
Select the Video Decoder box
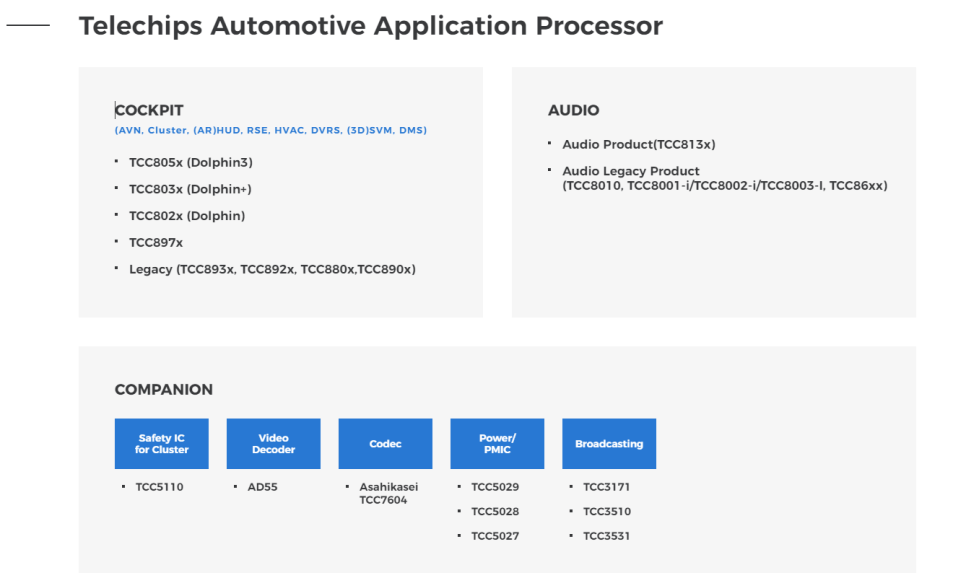click(x=274, y=444)
